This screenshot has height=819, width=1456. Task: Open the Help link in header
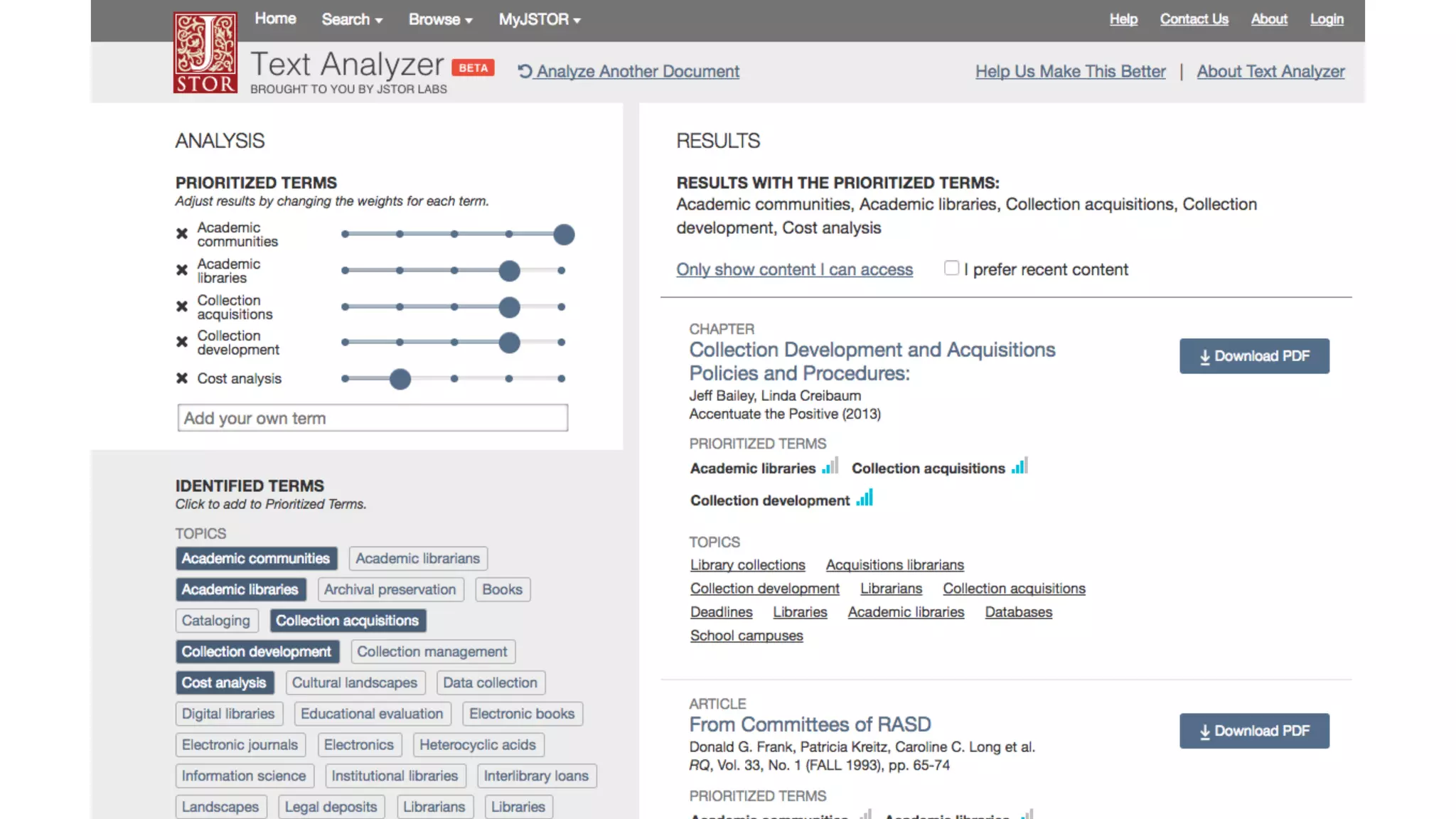[x=1123, y=19]
